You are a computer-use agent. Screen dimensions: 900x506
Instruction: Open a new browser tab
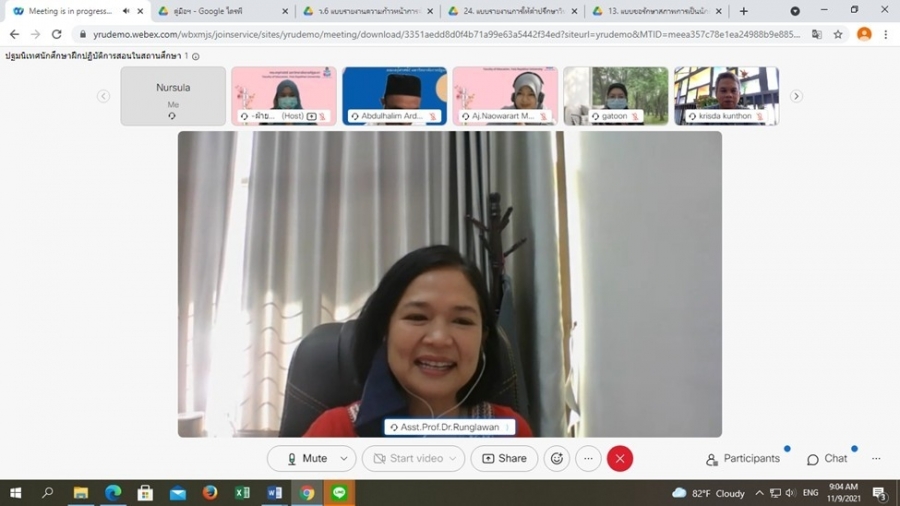pyautogui.click(x=743, y=11)
